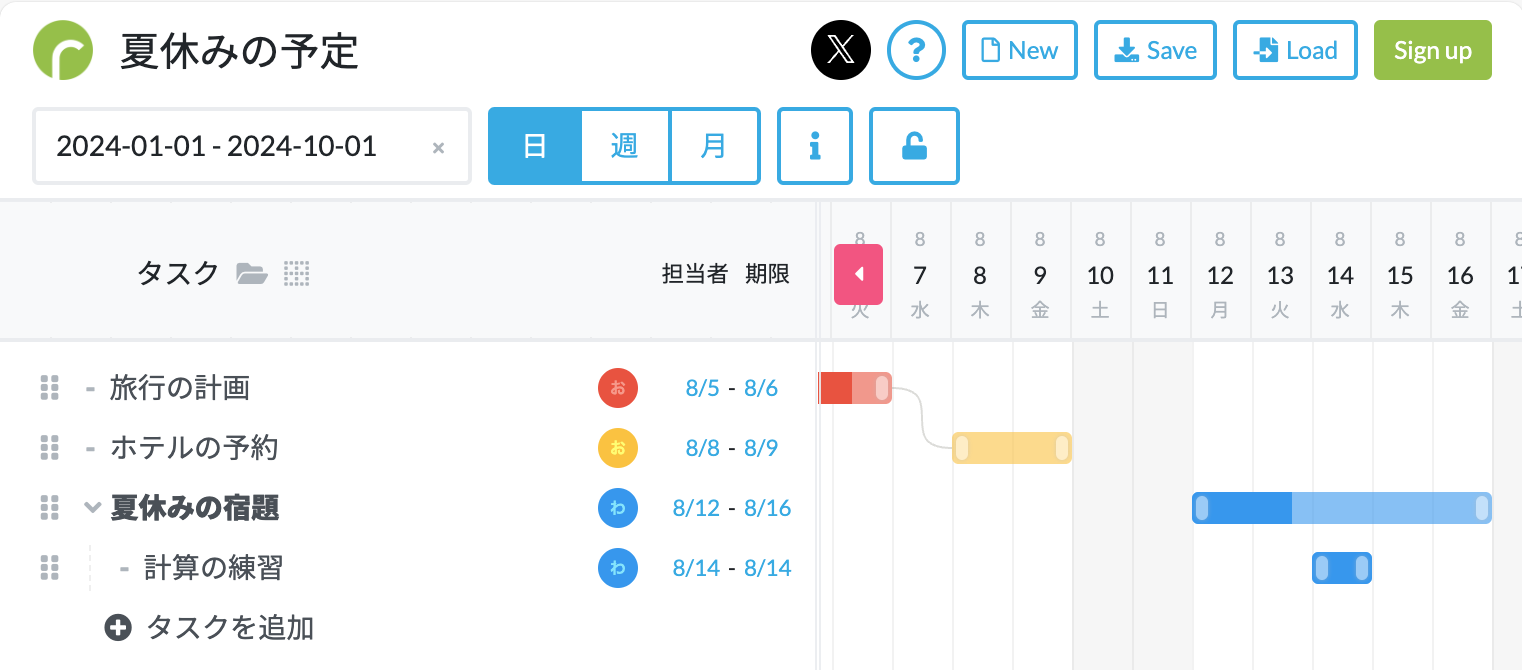Collapse the 夏休みの宿題 task group

pyautogui.click(x=93, y=508)
